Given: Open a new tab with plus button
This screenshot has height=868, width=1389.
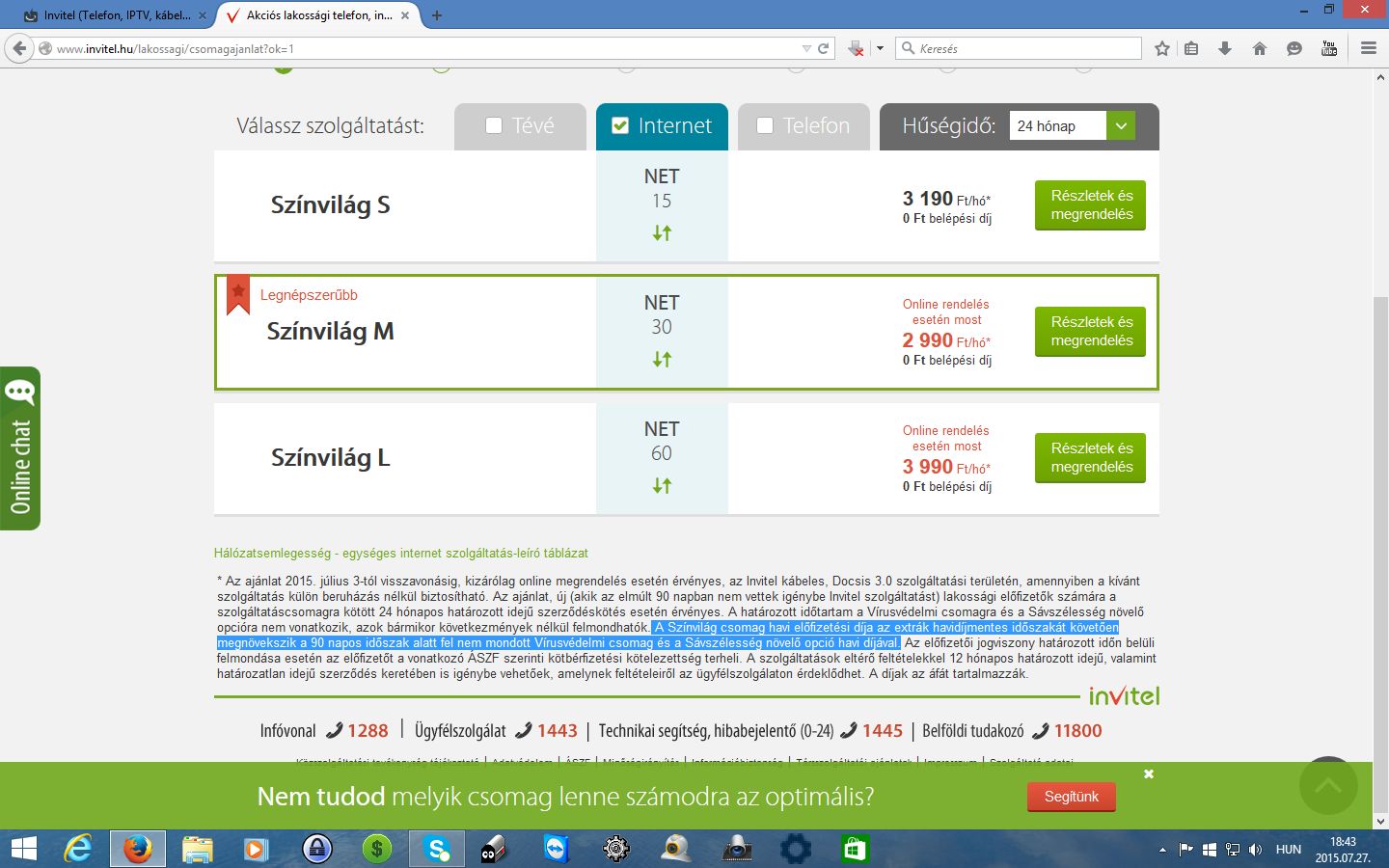Looking at the screenshot, I should (437, 15).
